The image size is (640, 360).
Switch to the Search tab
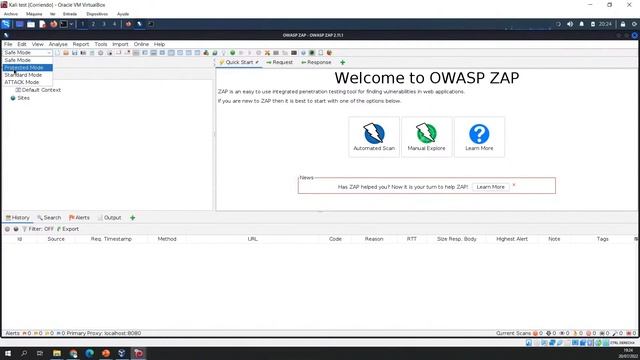[49, 218]
